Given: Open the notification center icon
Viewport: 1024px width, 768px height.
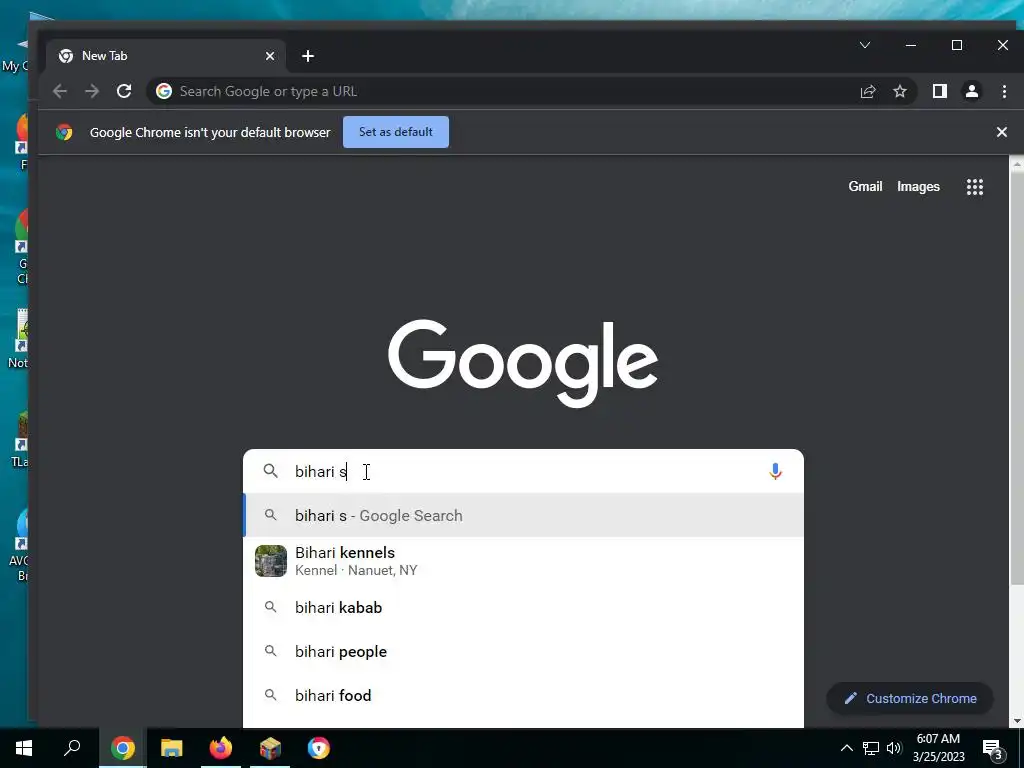Looking at the screenshot, I should coord(993,748).
